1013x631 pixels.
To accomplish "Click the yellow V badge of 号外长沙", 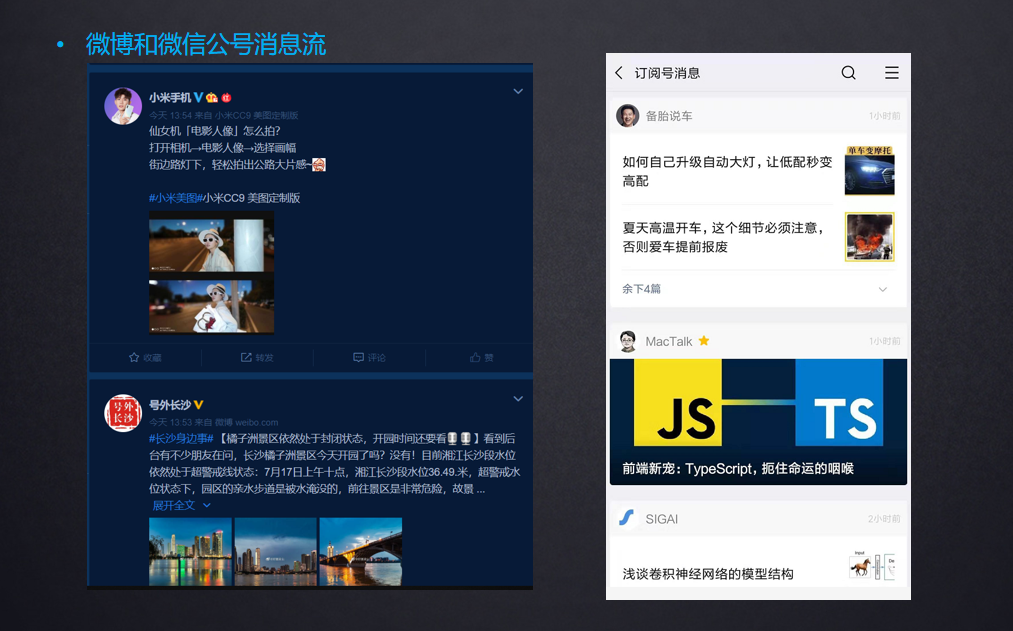I will (x=198, y=405).
